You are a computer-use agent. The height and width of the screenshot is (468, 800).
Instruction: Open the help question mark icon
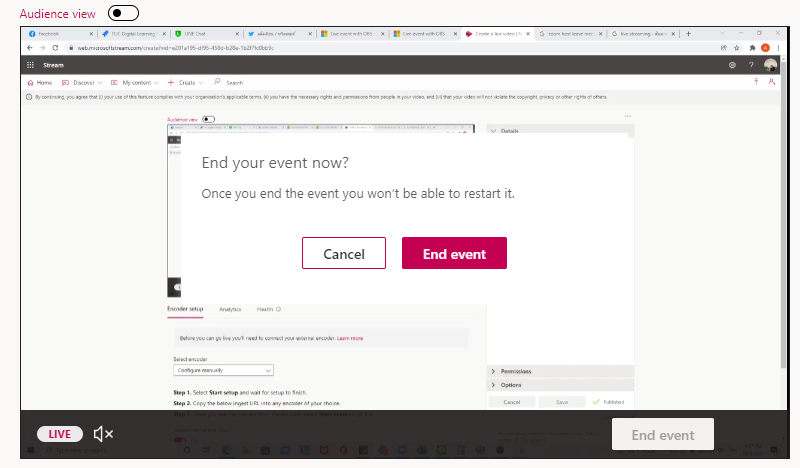pos(751,65)
